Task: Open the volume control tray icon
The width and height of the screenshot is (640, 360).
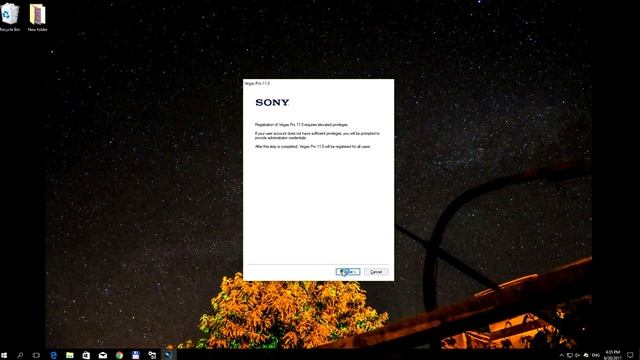Action: pyautogui.click(x=578, y=355)
